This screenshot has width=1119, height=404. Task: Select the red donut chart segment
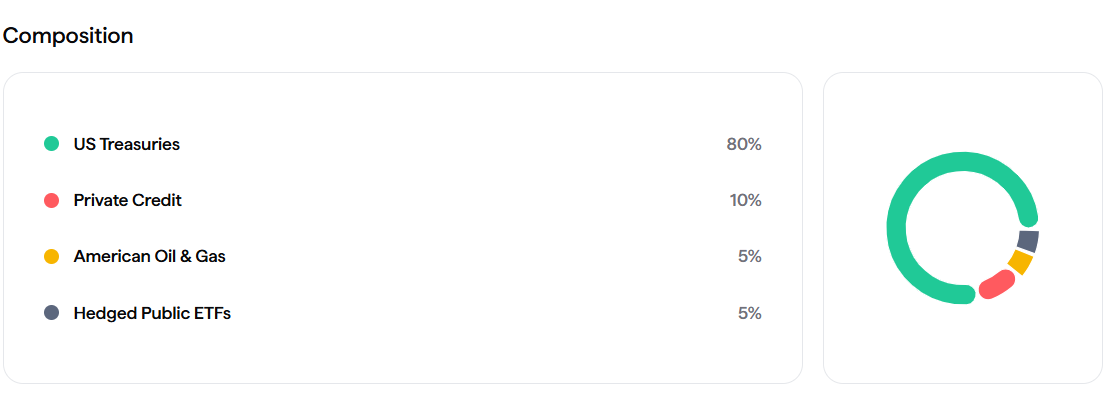[x=996, y=285]
